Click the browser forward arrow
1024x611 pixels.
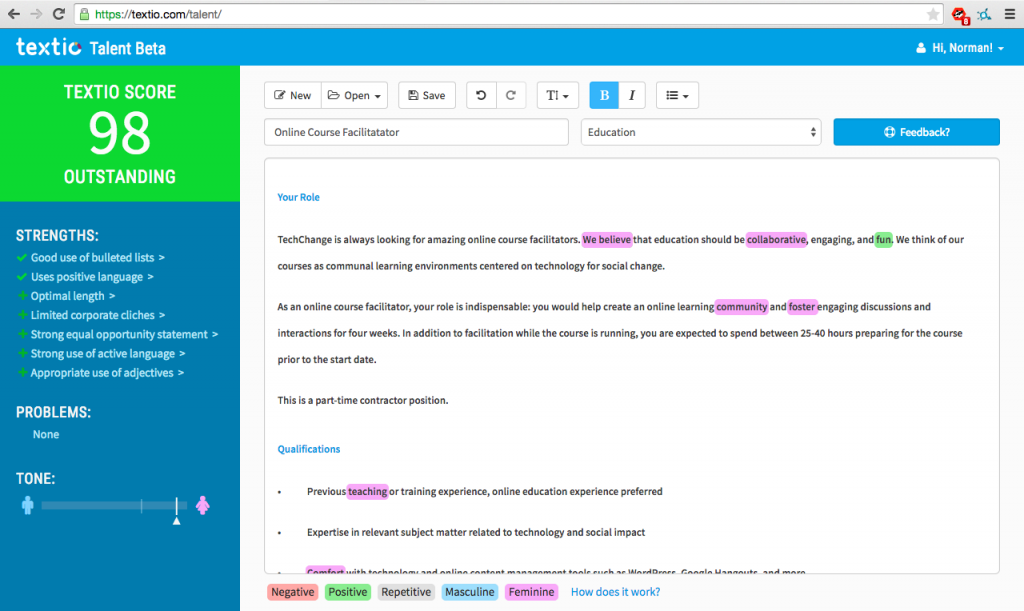pyautogui.click(x=36, y=14)
